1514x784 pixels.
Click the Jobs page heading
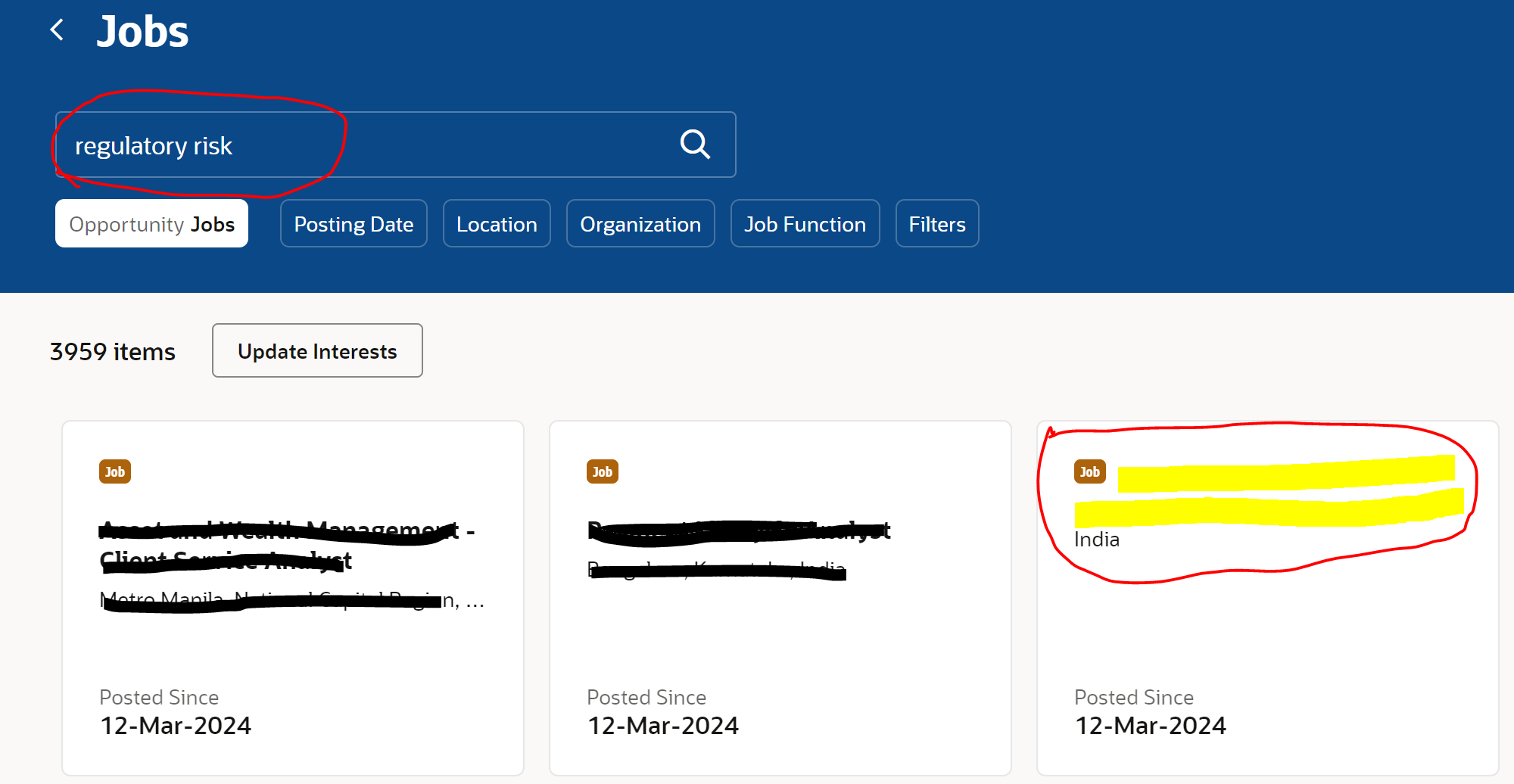pos(142,30)
